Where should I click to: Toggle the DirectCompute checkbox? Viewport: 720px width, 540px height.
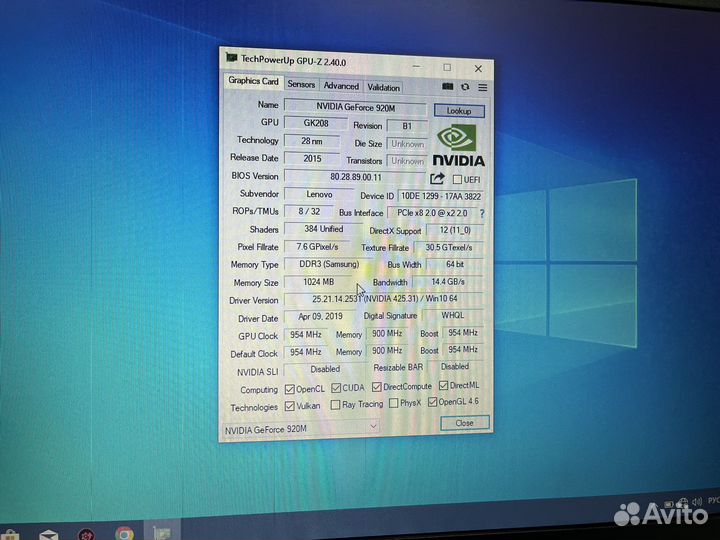(377, 387)
